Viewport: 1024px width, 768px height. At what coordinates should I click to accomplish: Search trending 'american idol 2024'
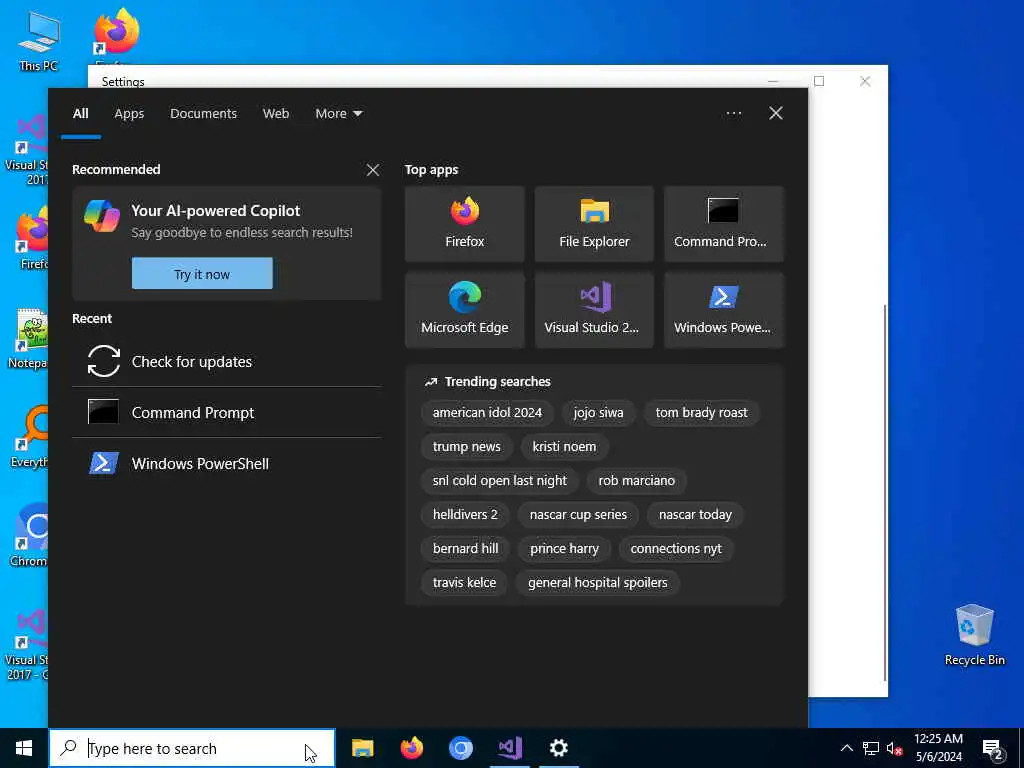[x=487, y=413]
